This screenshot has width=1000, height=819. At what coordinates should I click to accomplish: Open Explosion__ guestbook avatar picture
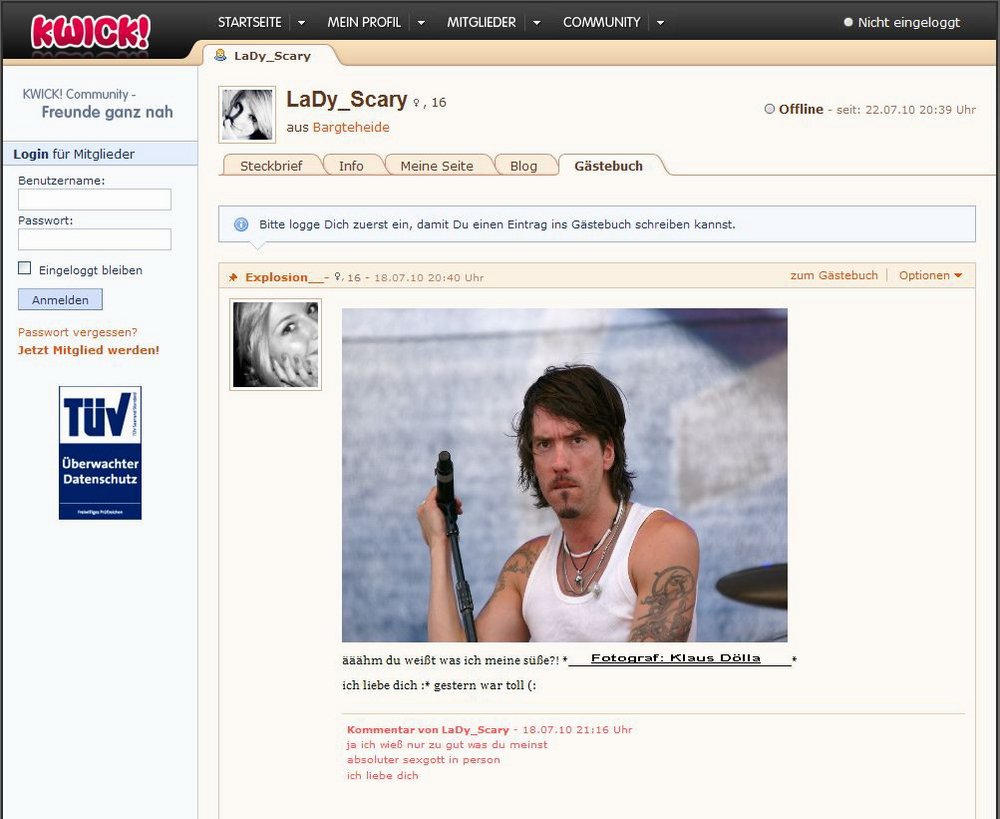(275, 344)
